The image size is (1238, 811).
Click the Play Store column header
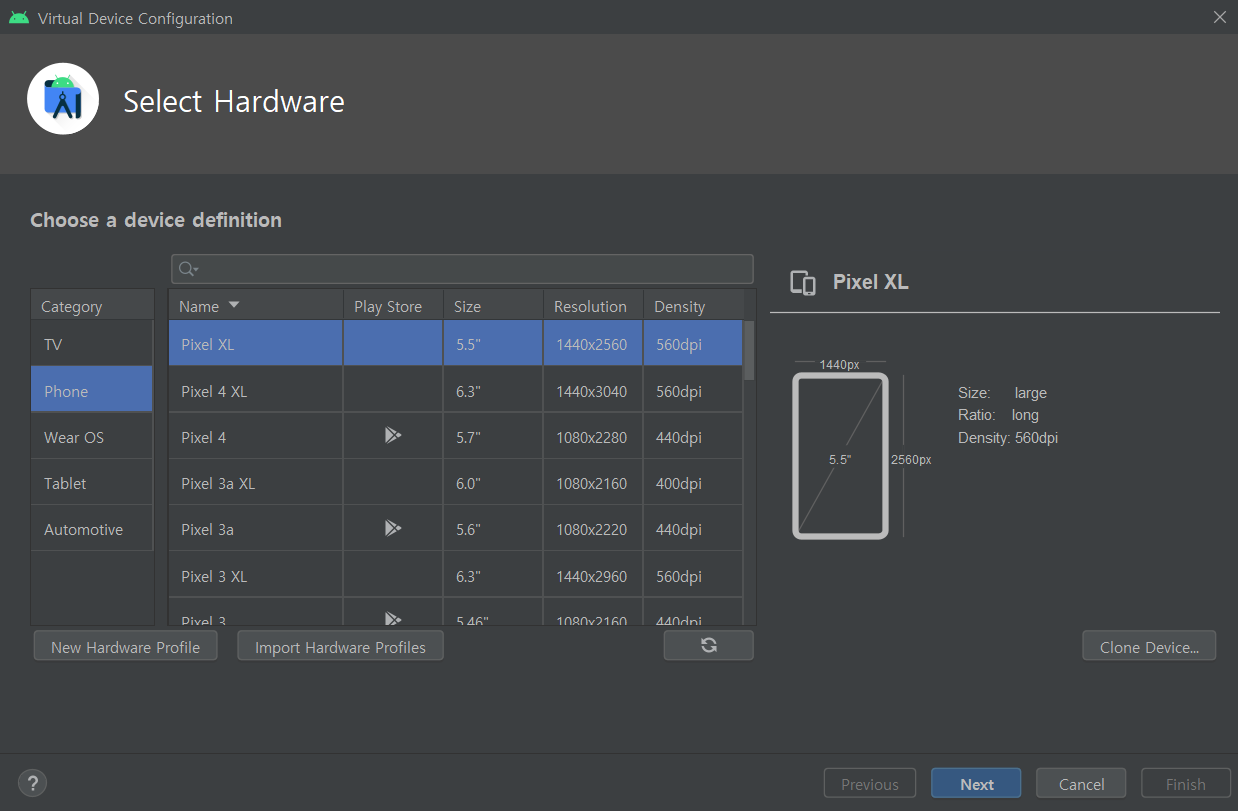pyautogui.click(x=393, y=306)
